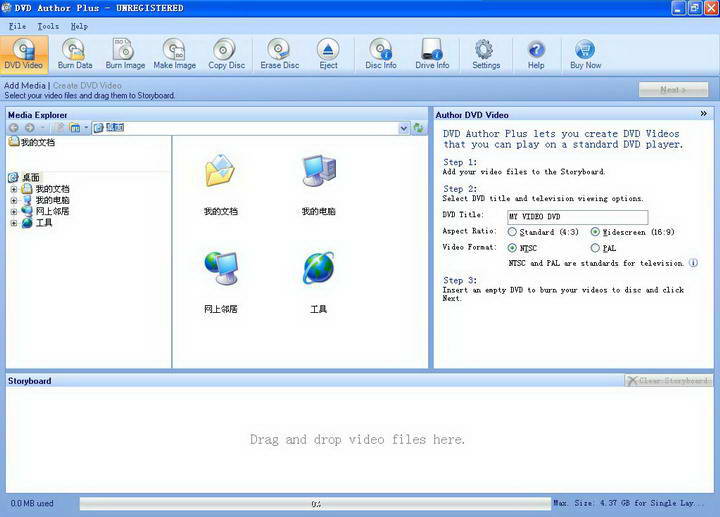
Task: Open the Media Explorer path dropdown
Action: pos(404,128)
